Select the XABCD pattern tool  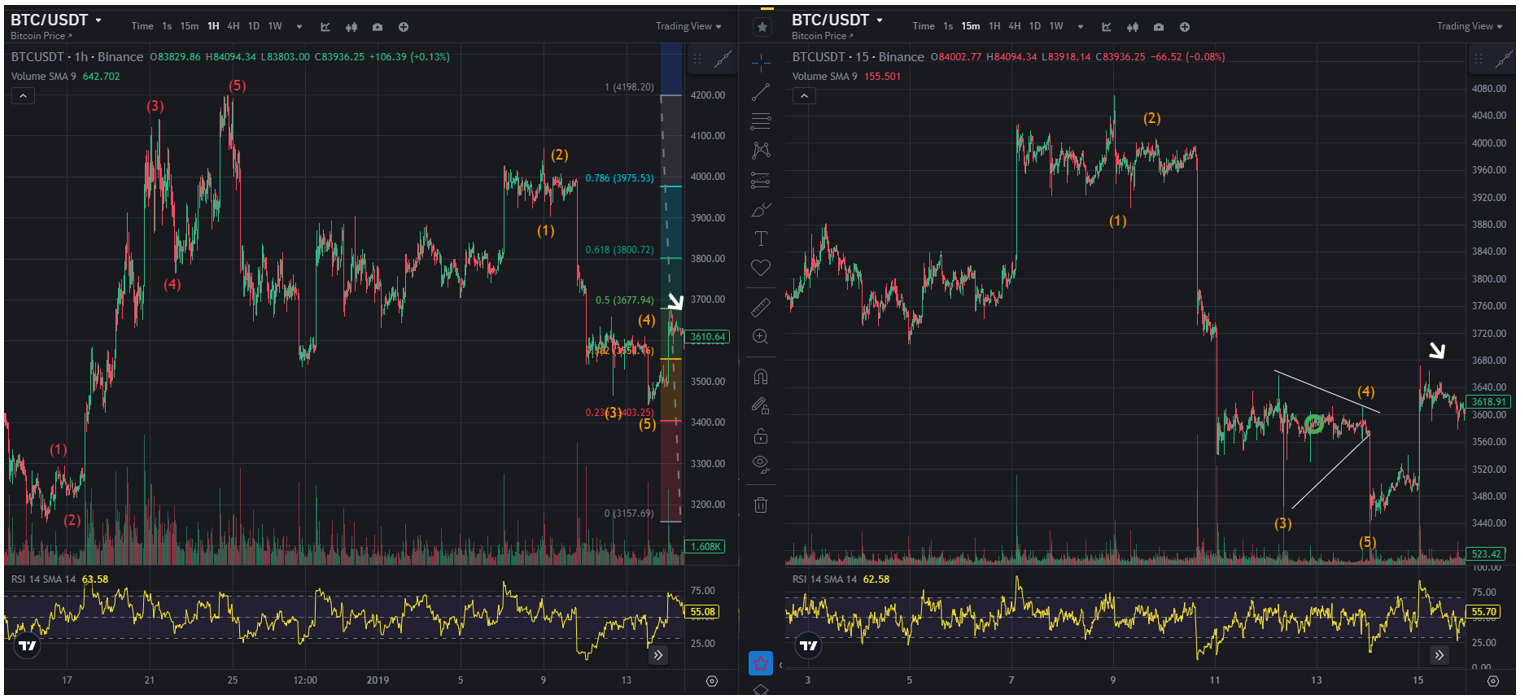[761, 151]
